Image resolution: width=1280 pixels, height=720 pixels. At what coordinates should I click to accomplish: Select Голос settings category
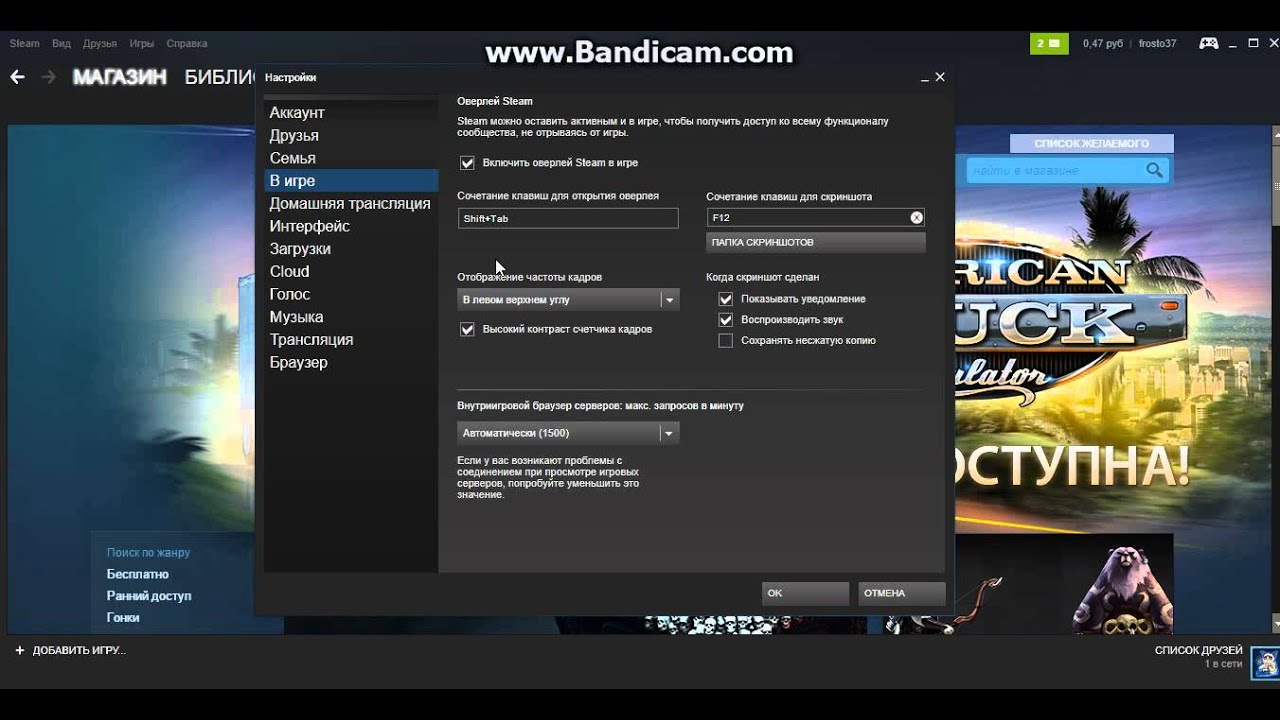coord(350,294)
